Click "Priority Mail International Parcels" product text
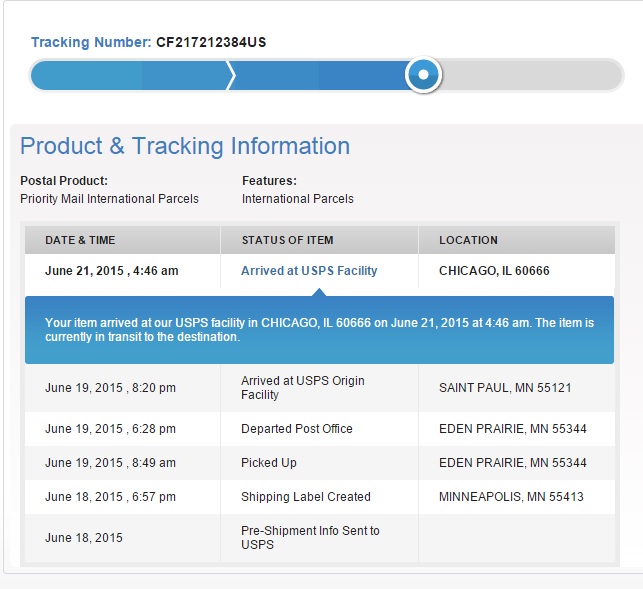Screen dimensions: 643x589 [109, 199]
